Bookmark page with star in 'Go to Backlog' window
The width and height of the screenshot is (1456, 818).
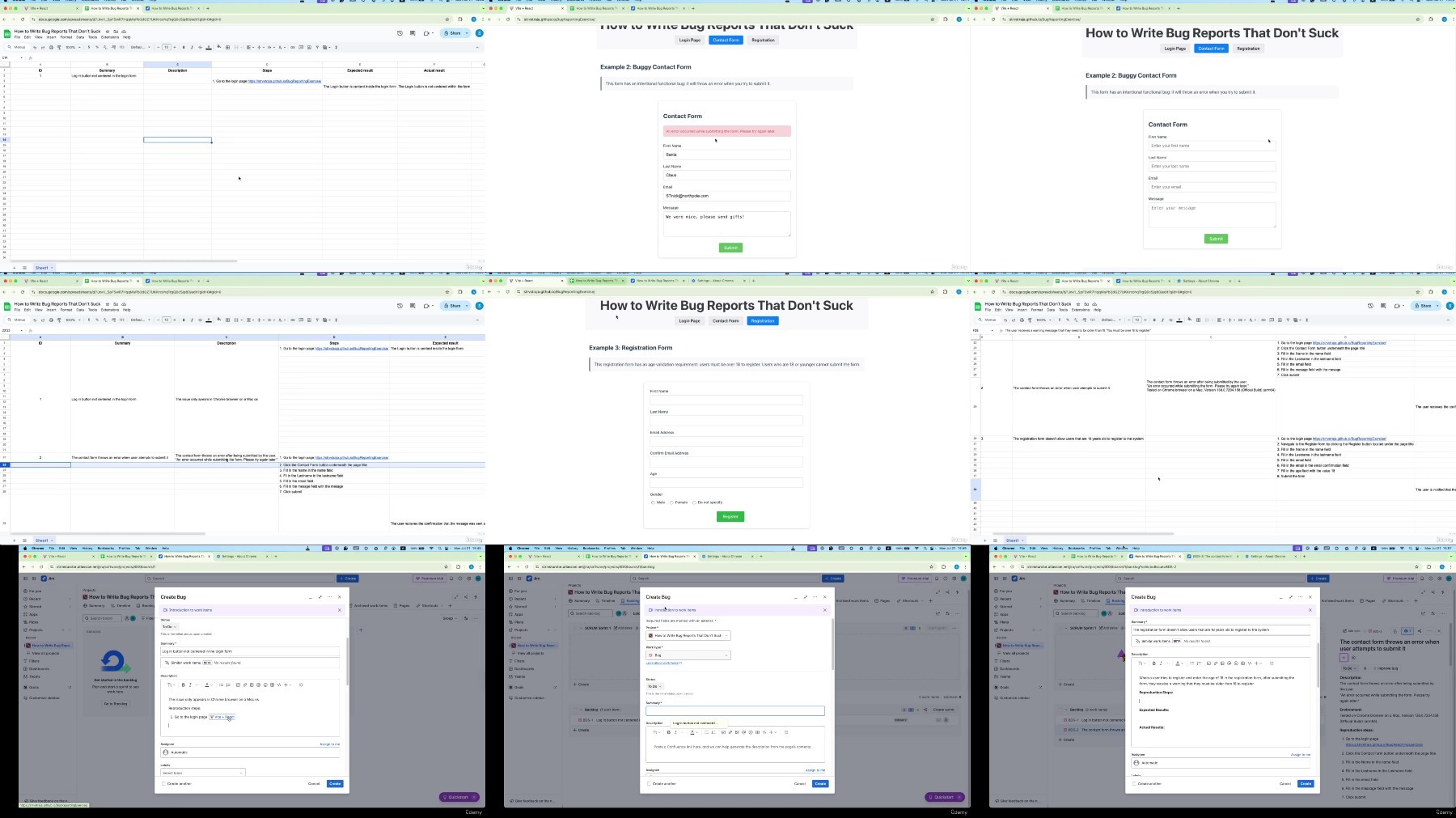447,566
